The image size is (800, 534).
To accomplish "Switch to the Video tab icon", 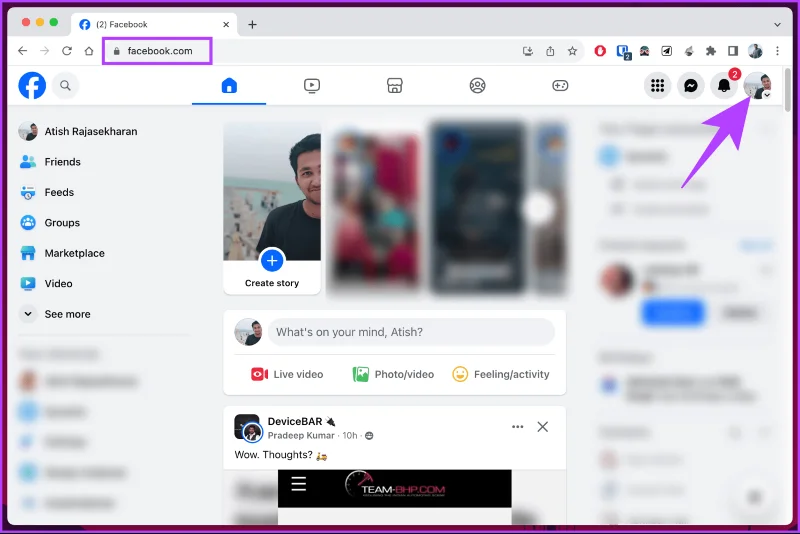I will 312,85.
